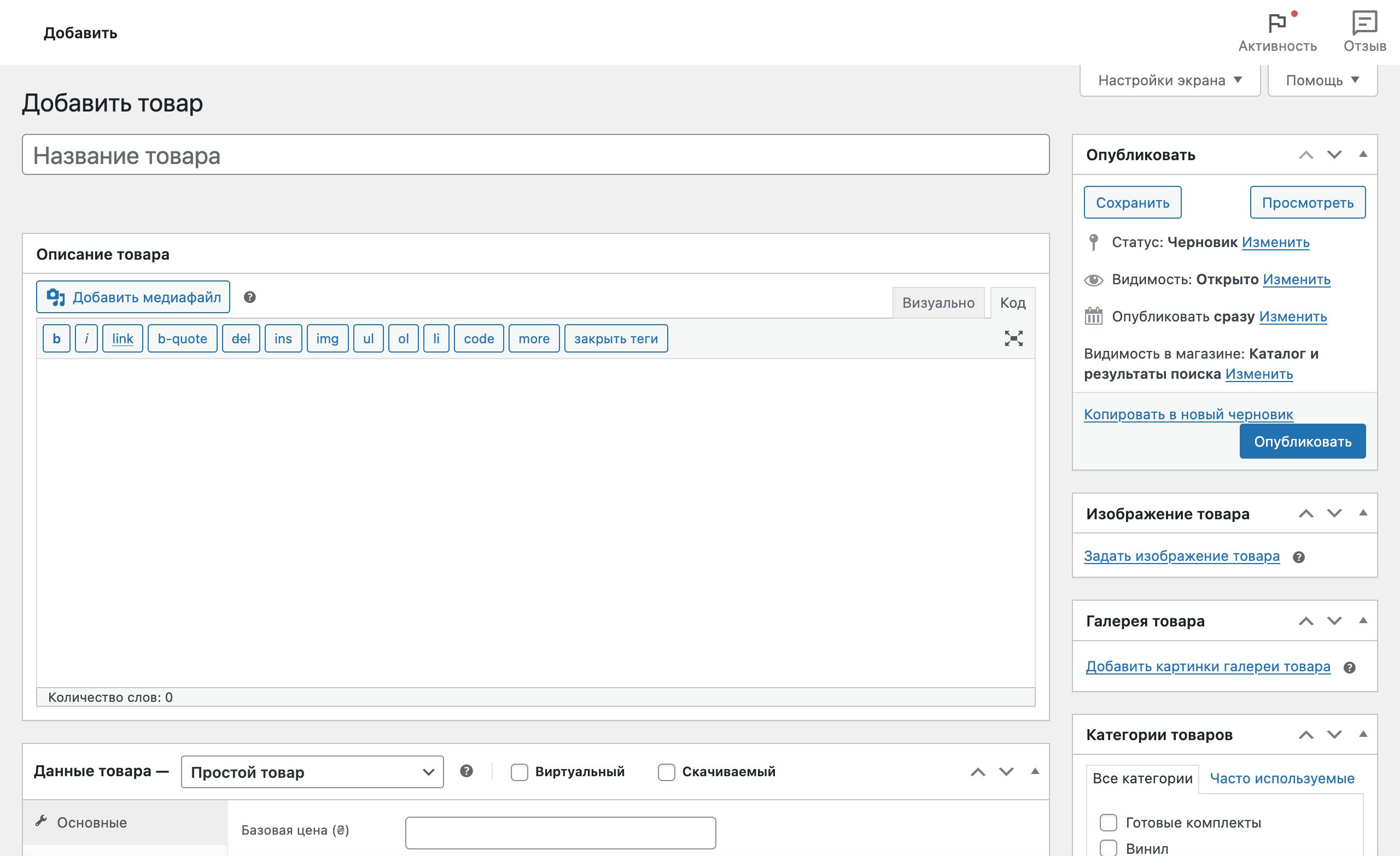Image resolution: width=1400 pixels, height=856 pixels.
Task: Insert a link using the link button
Action: tap(121, 338)
